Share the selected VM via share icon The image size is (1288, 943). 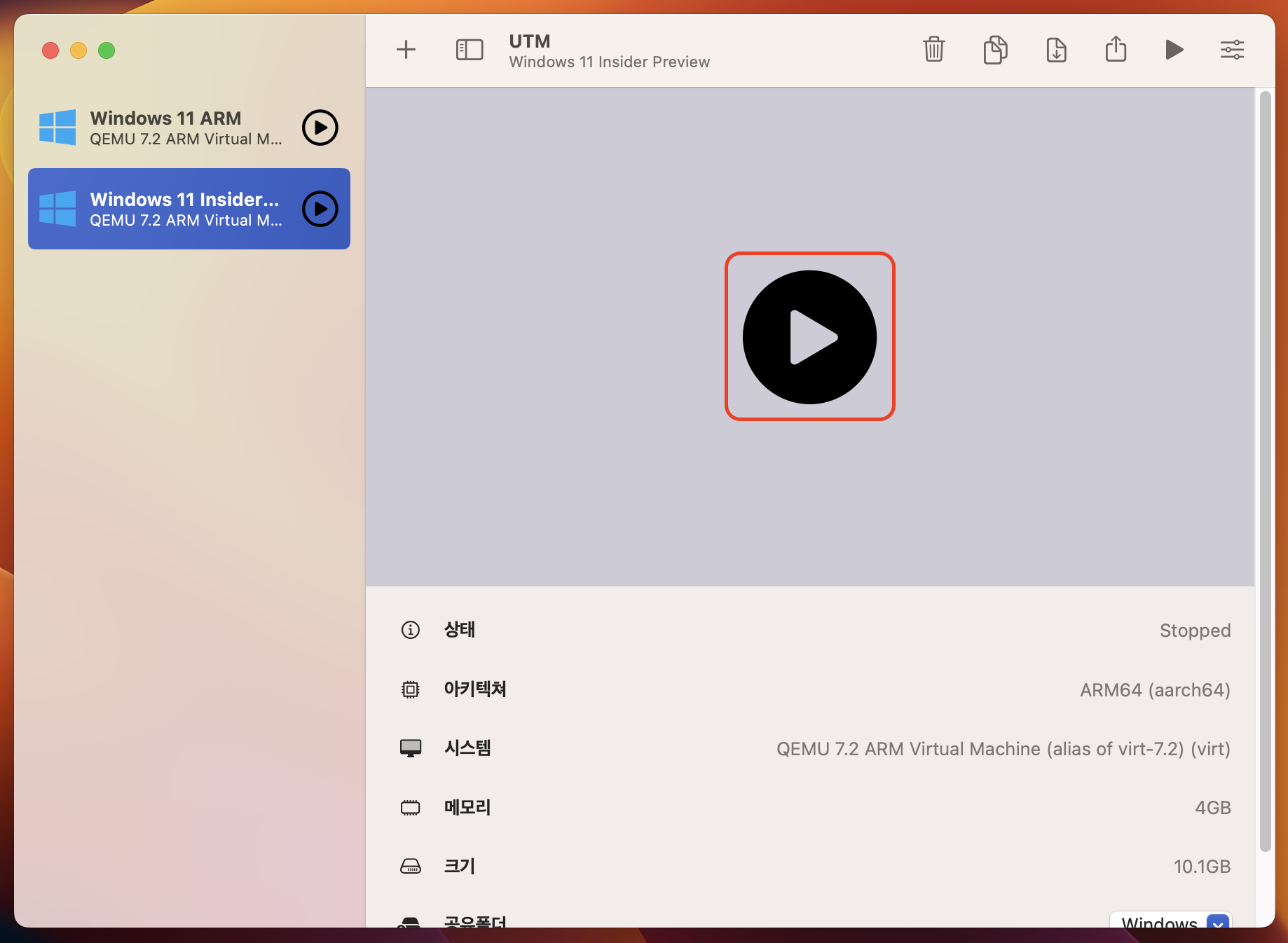[1116, 49]
